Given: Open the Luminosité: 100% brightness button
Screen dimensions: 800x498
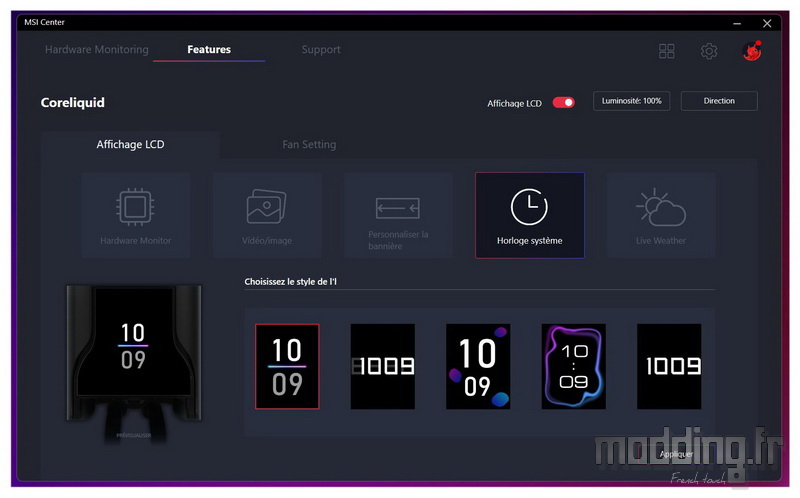Looking at the screenshot, I should [x=632, y=101].
